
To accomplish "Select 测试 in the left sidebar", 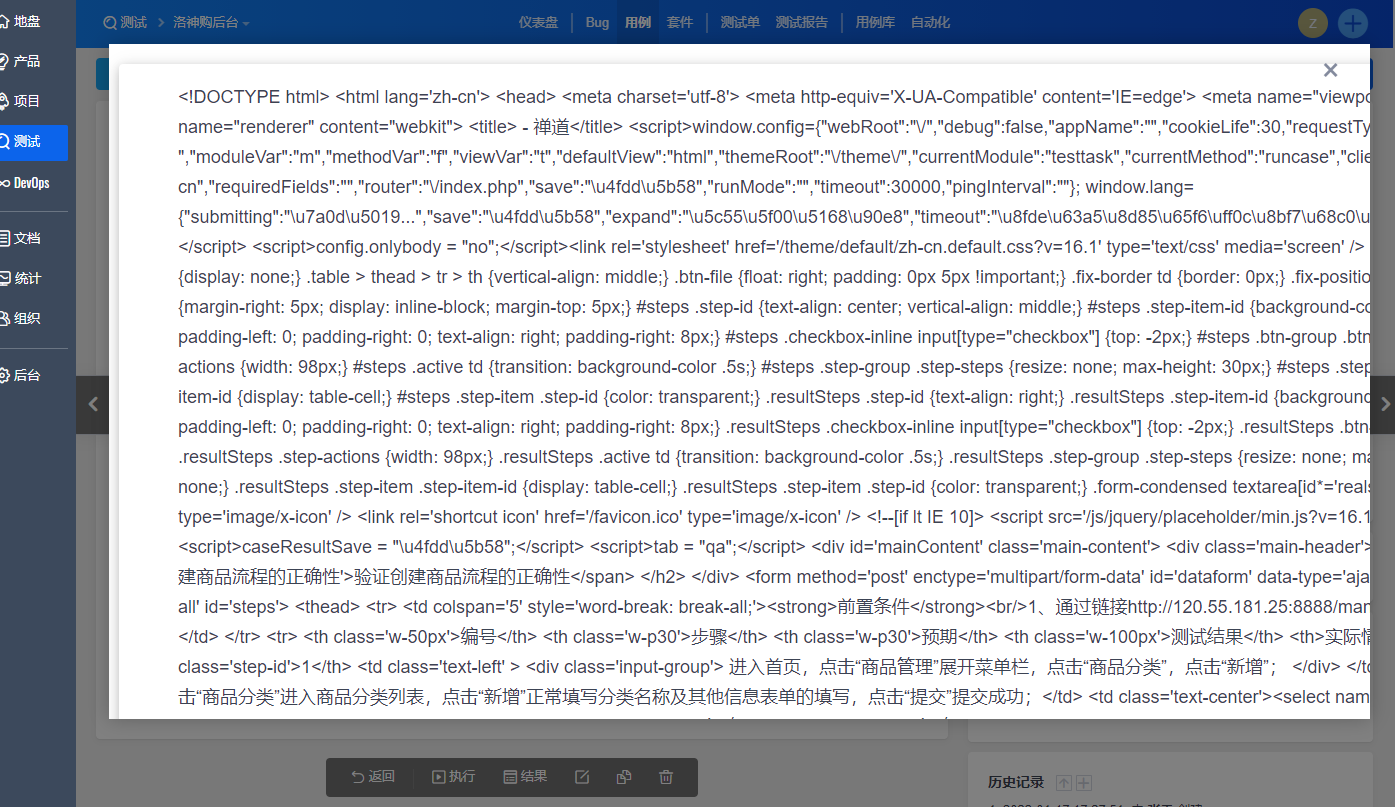I will point(32,142).
